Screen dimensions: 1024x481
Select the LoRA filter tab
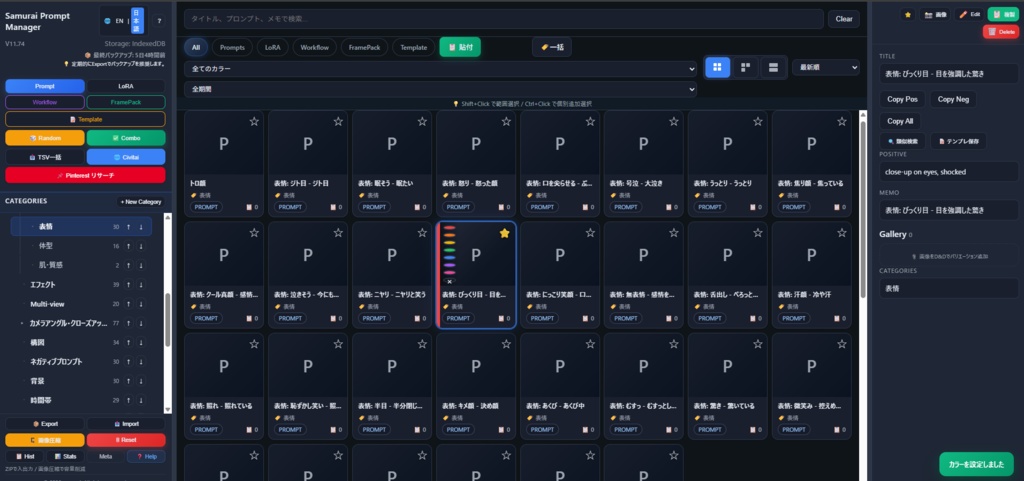pos(272,47)
